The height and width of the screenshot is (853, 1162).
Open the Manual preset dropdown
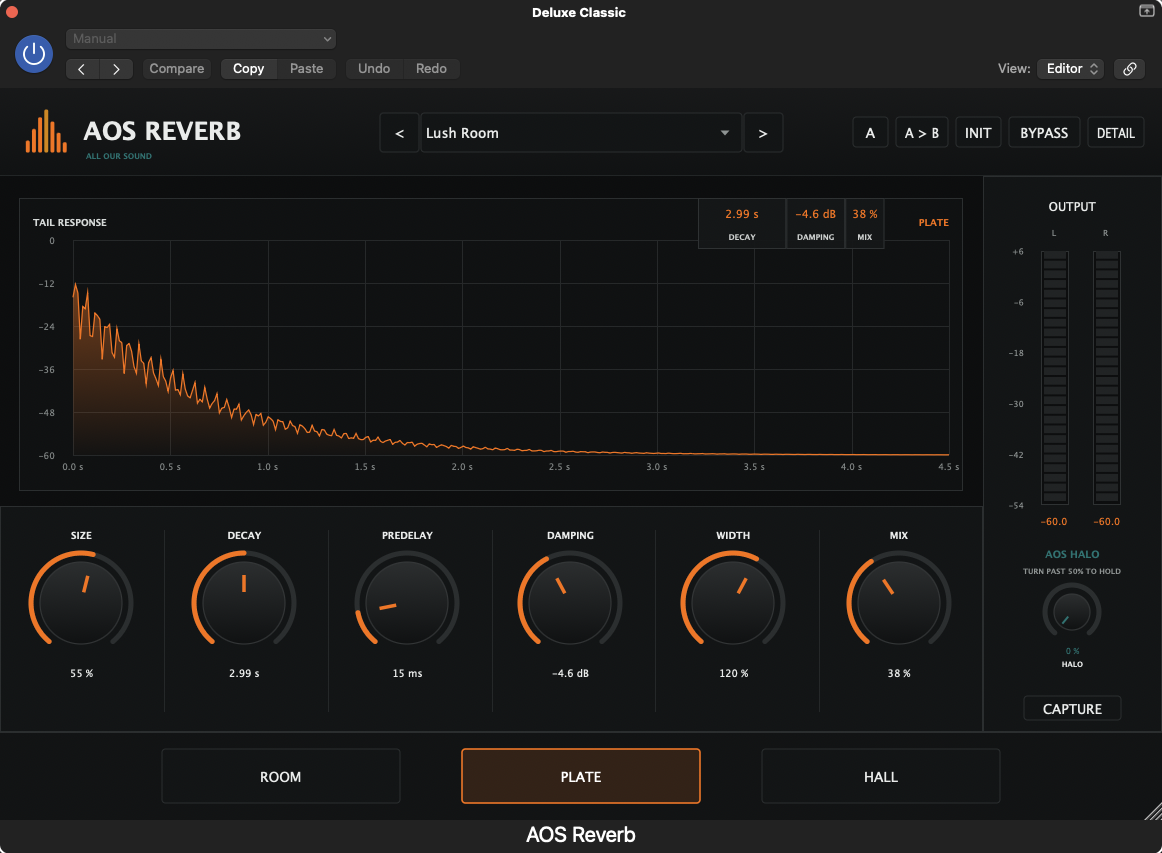coord(201,39)
